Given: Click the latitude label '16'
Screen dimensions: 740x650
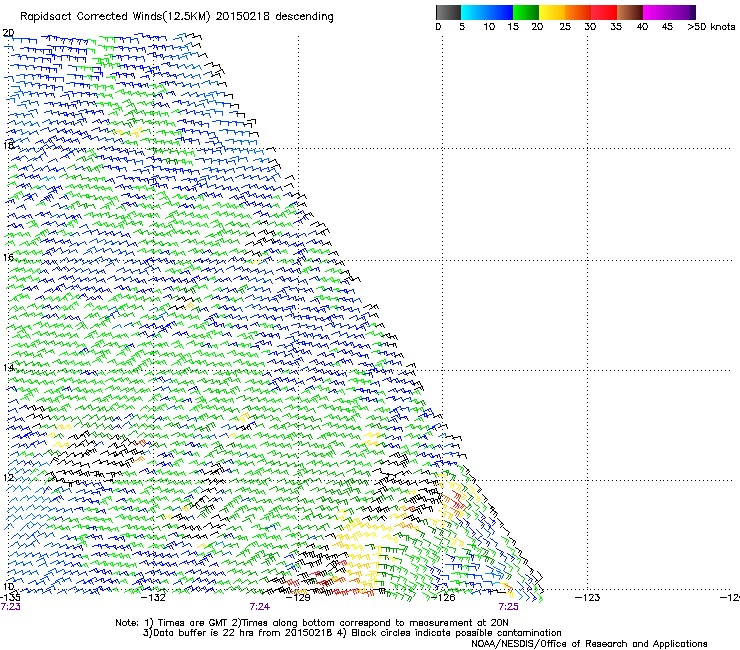Looking at the screenshot, I should coord(8,257).
